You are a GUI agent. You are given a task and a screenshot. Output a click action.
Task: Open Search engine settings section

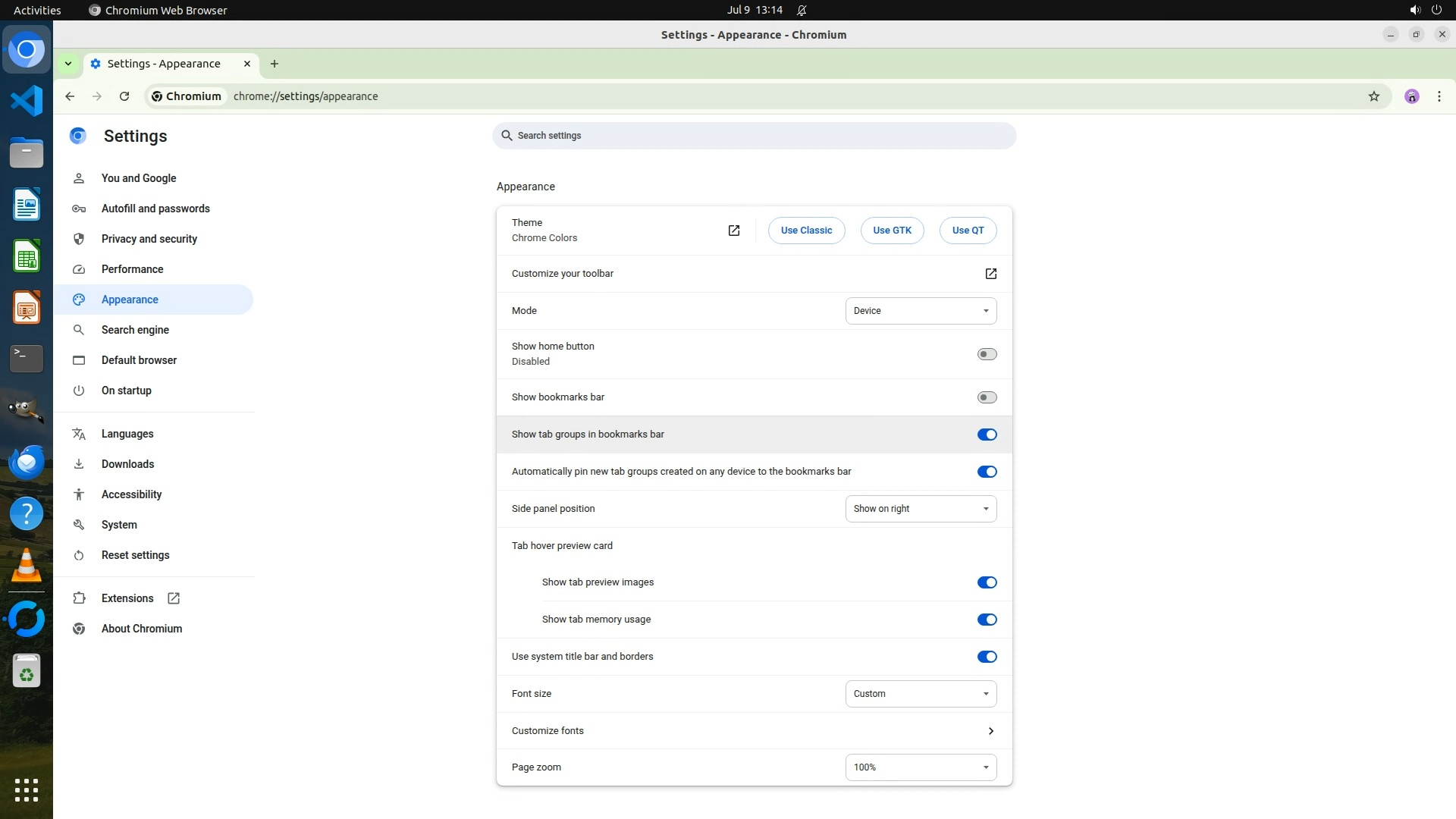pos(135,330)
